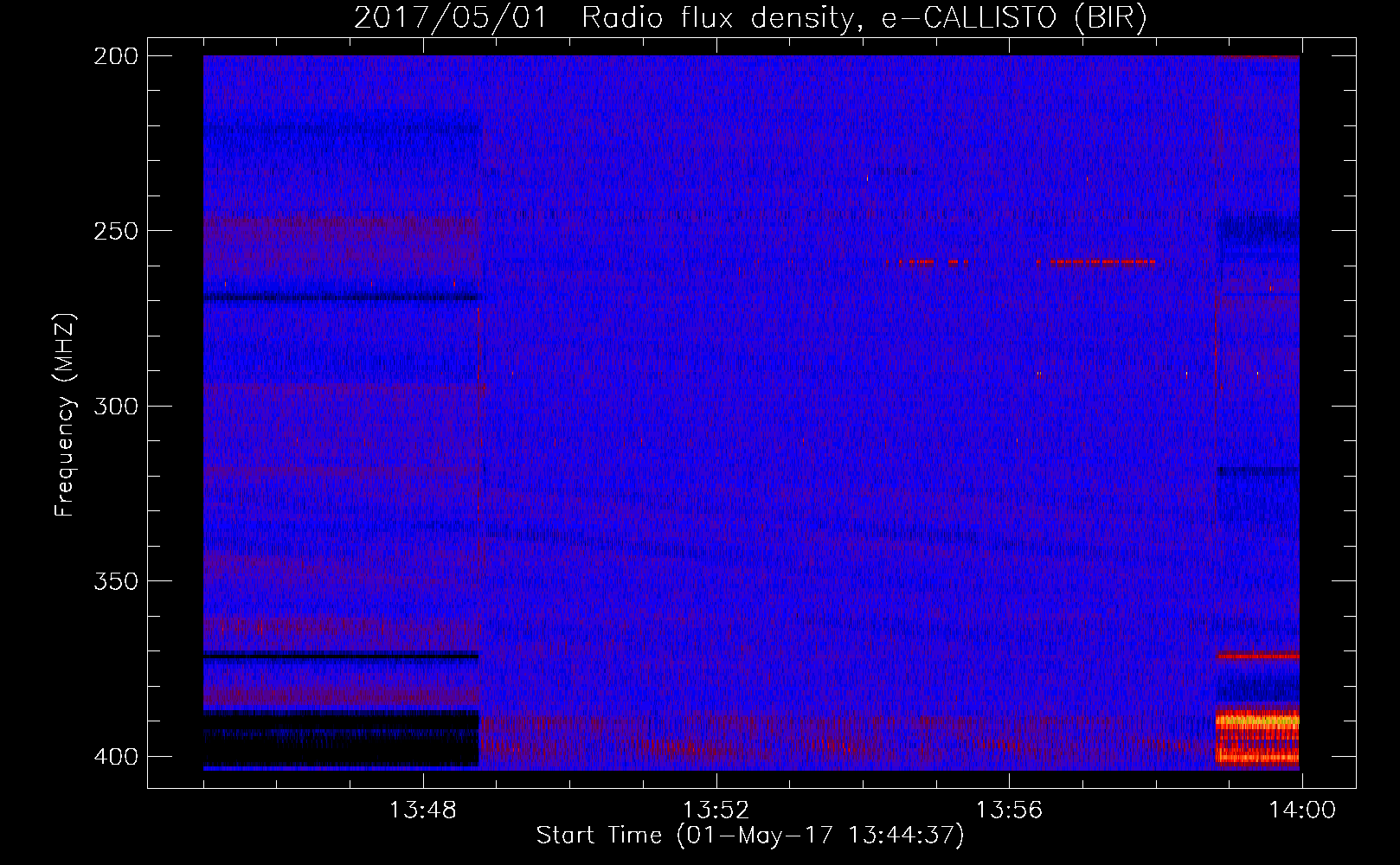Click the '300' frequency tick label
This screenshot has height=865, width=1400.
(x=116, y=406)
